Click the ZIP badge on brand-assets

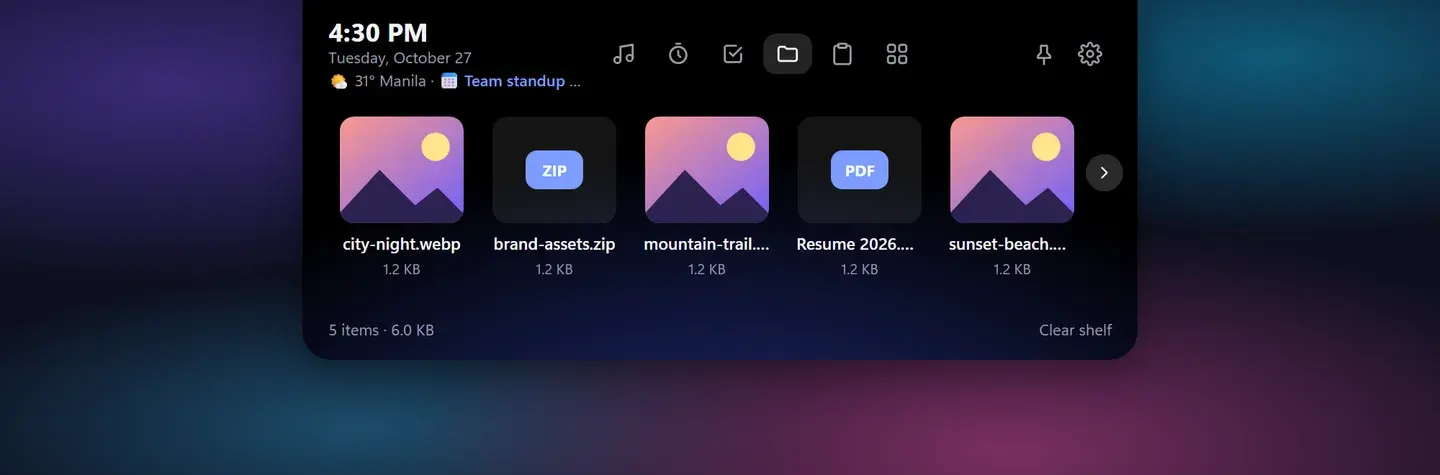[554, 170]
